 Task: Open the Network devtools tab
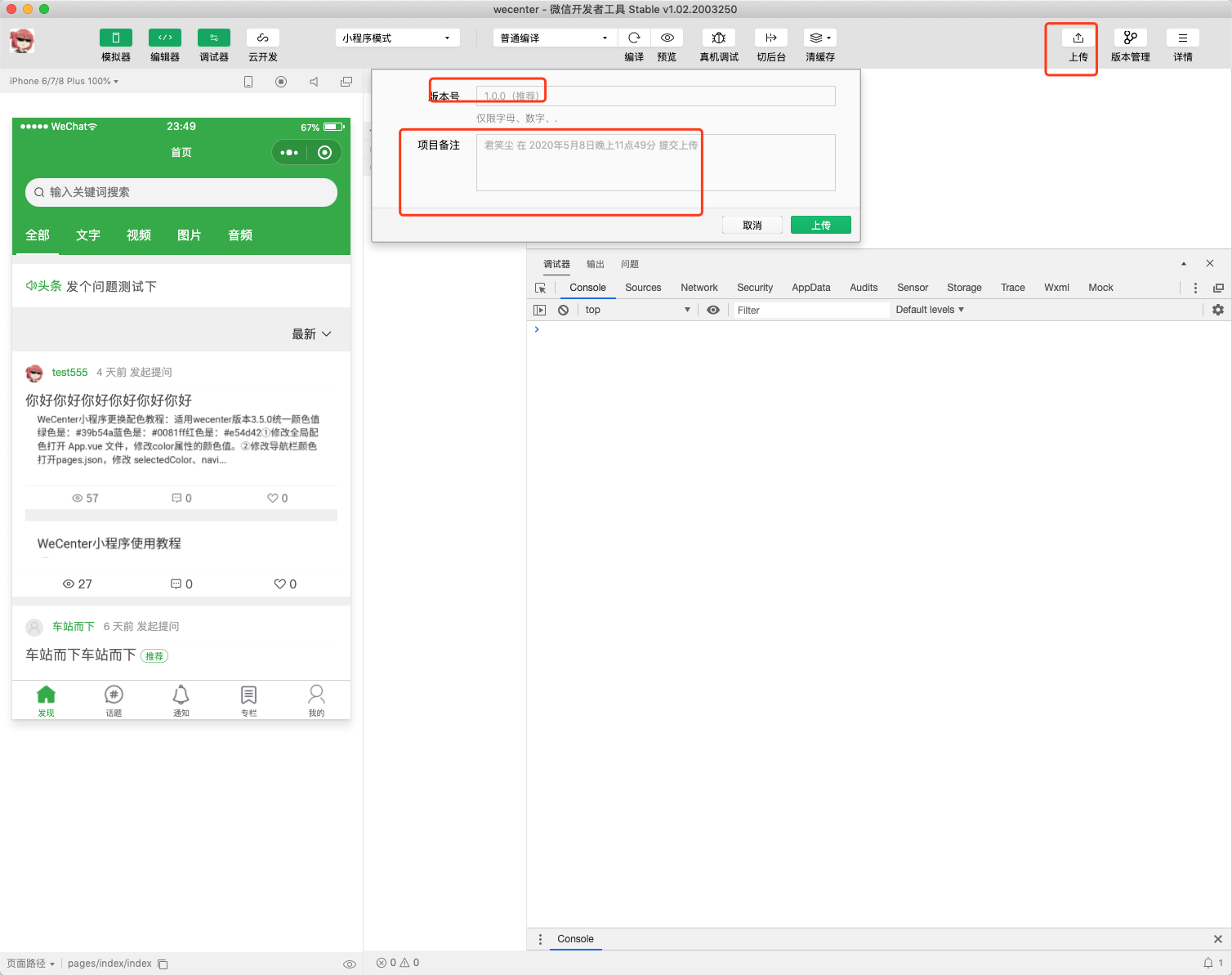coord(699,288)
